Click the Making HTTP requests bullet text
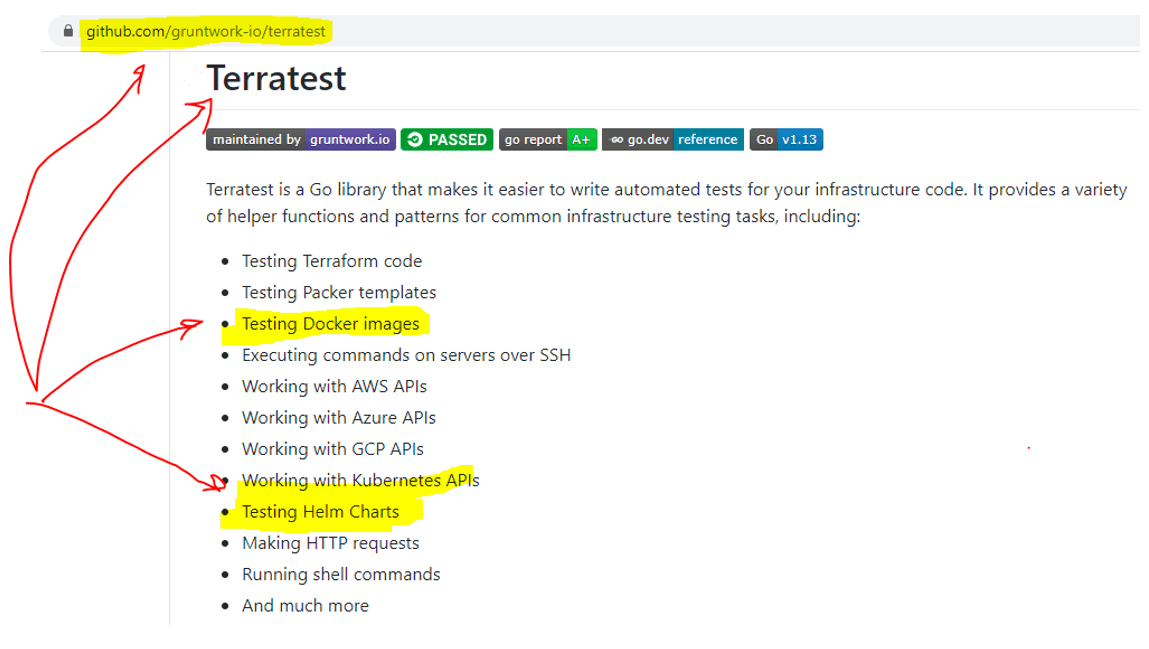This screenshot has height=649, width=1149. pos(330,543)
